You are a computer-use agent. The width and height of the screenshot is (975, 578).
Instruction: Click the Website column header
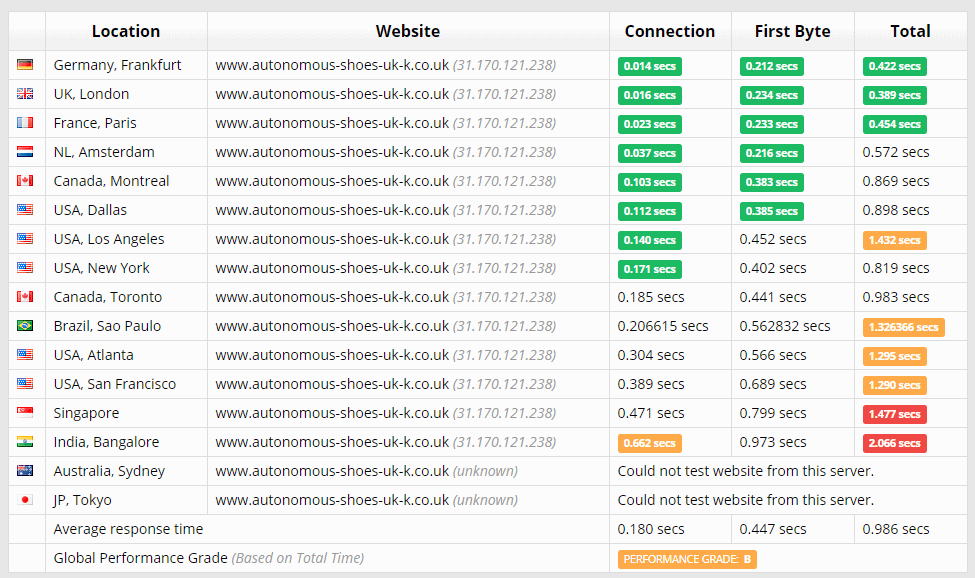coord(408,31)
